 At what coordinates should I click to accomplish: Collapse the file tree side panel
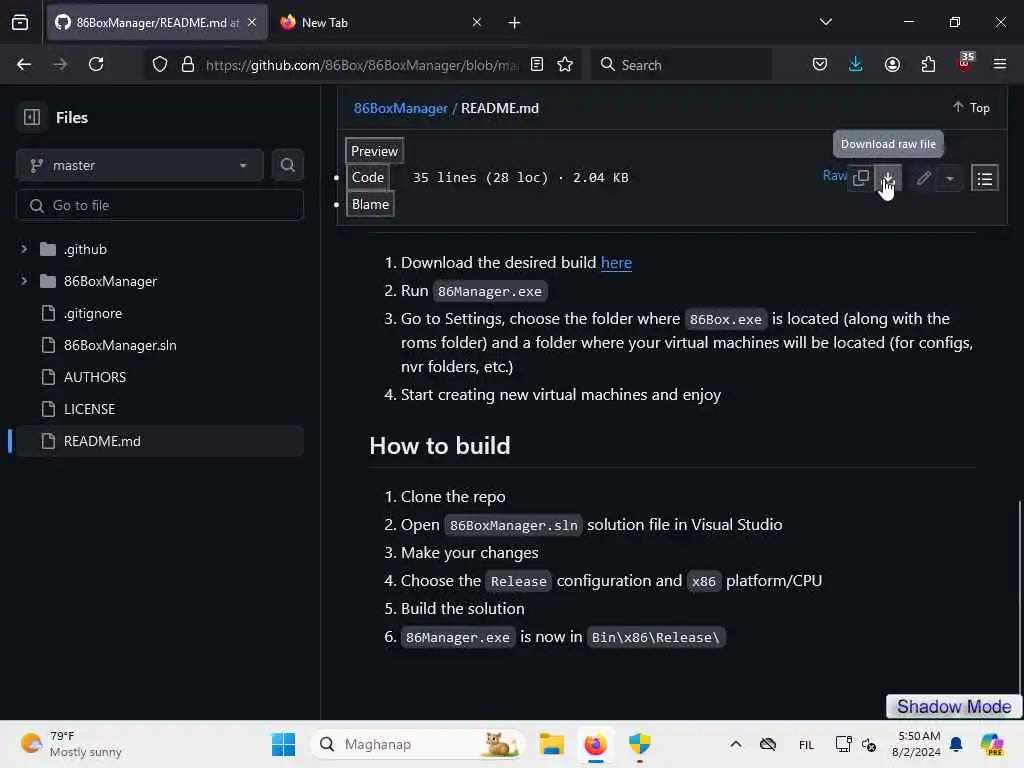[31, 118]
